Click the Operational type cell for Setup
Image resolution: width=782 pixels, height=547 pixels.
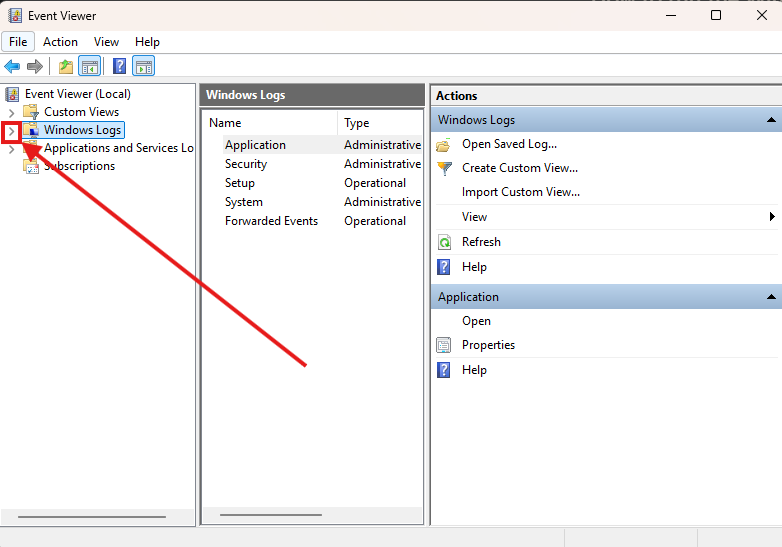[x=375, y=183]
